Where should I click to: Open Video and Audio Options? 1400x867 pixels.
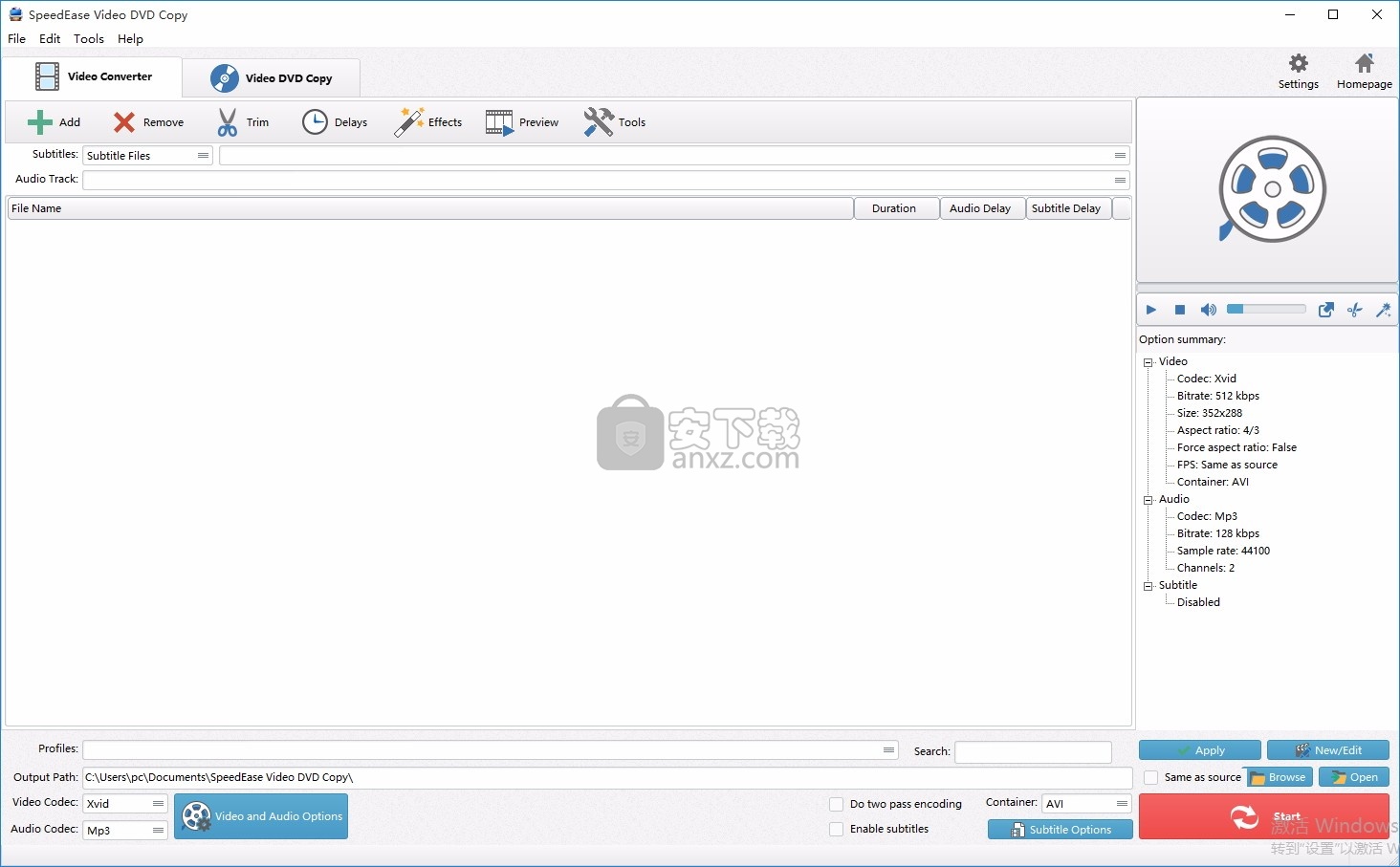[x=261, y=816]
